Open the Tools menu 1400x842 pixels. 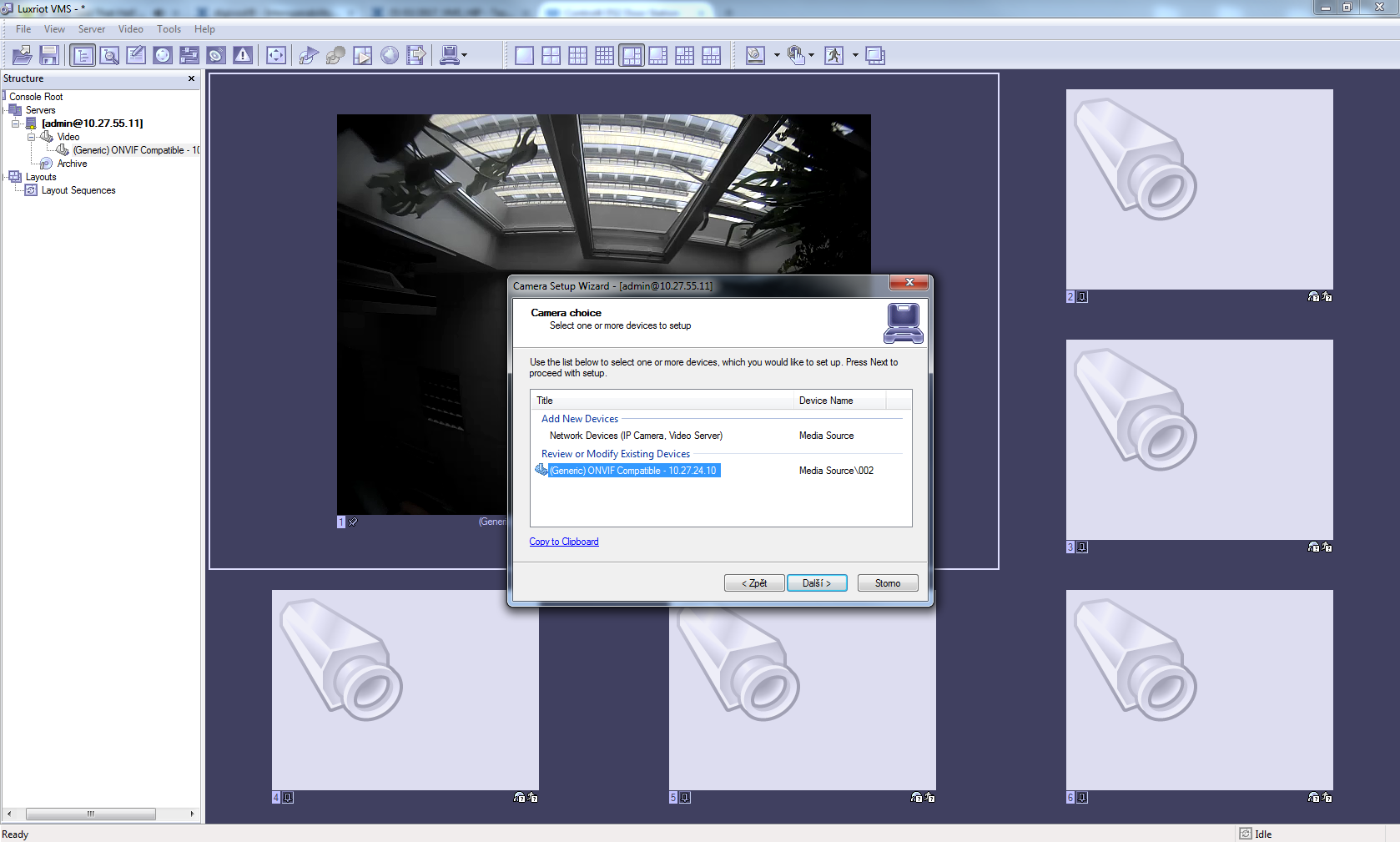pos(169,29)
